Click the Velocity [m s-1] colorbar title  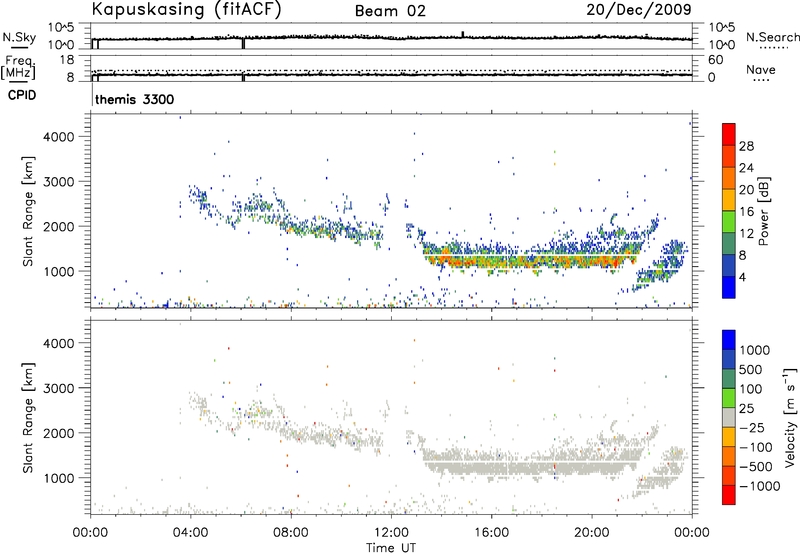pyautogui.click(x=790, y=417)
